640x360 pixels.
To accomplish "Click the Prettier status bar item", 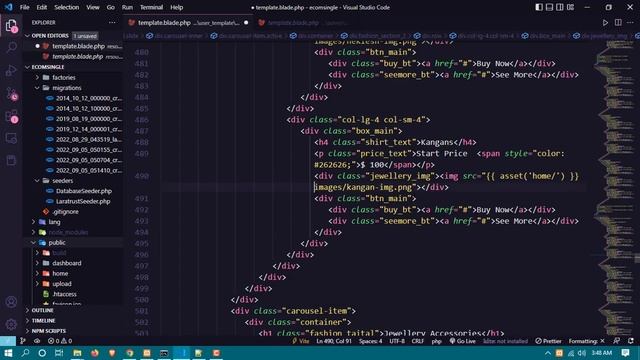I will pos(548,341).
